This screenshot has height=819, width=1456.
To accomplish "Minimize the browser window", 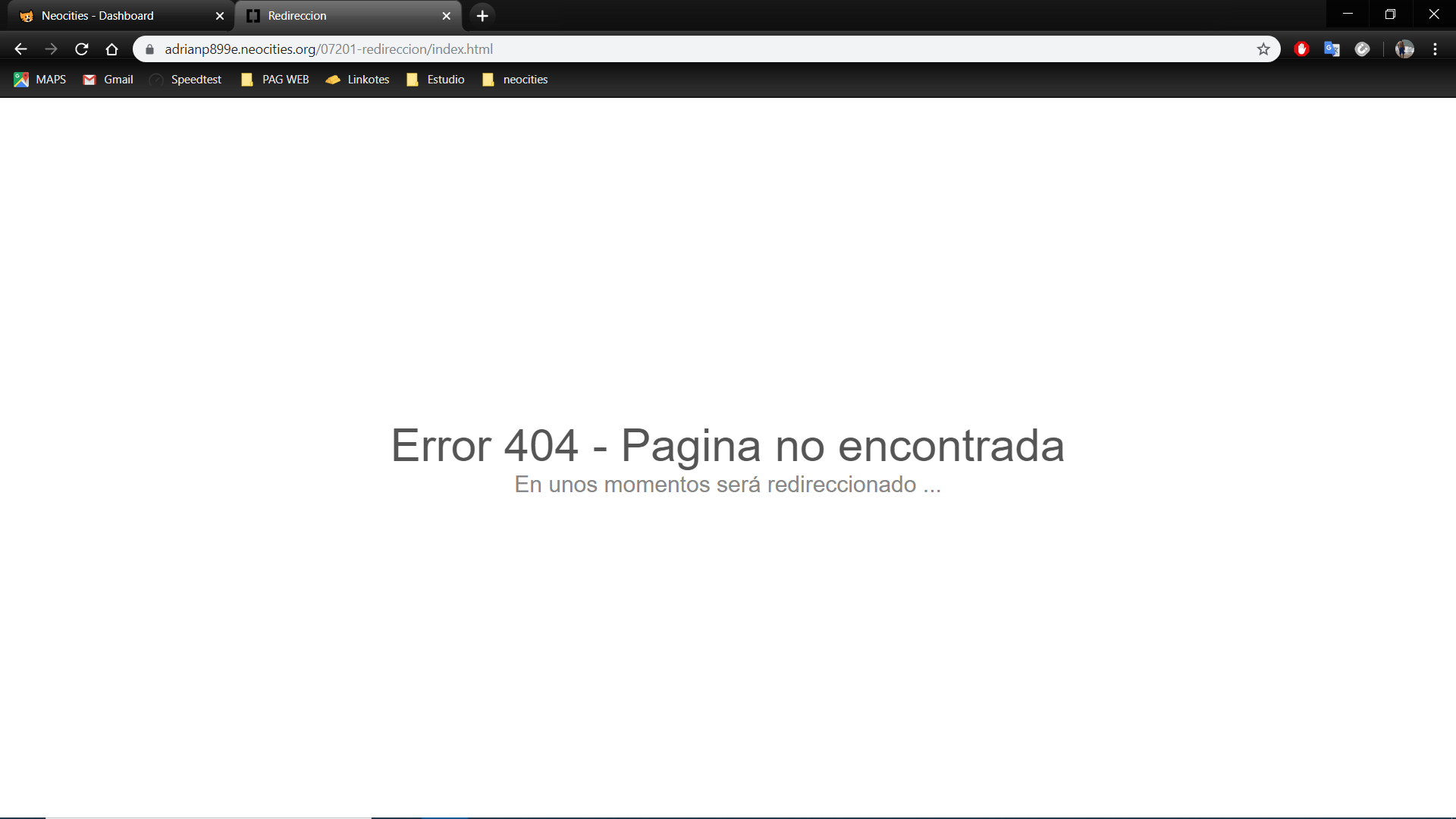I will click(1348, 14).
